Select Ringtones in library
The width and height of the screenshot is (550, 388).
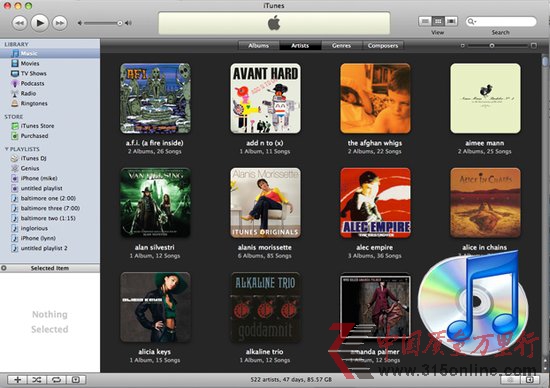click(x=50, y=103)
